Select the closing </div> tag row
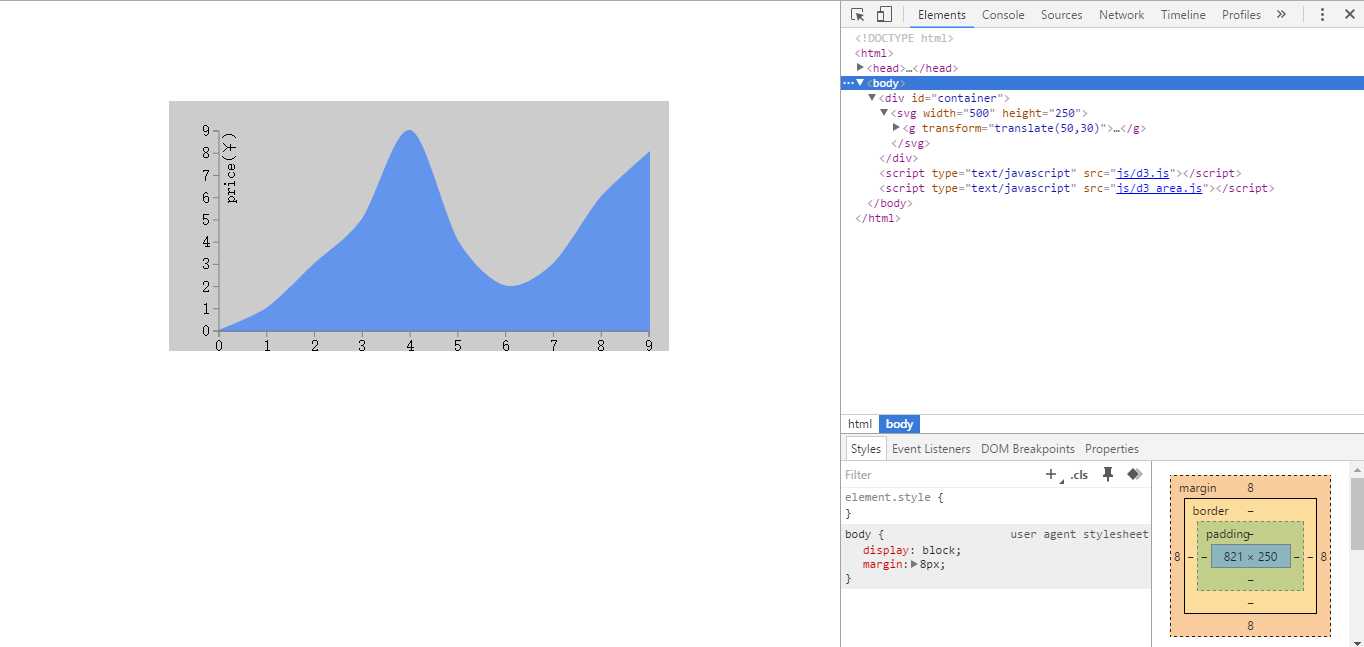Image resolution: width=1364 pixels, height=647 pixels. pyautogui.click(x=898, y=158)
